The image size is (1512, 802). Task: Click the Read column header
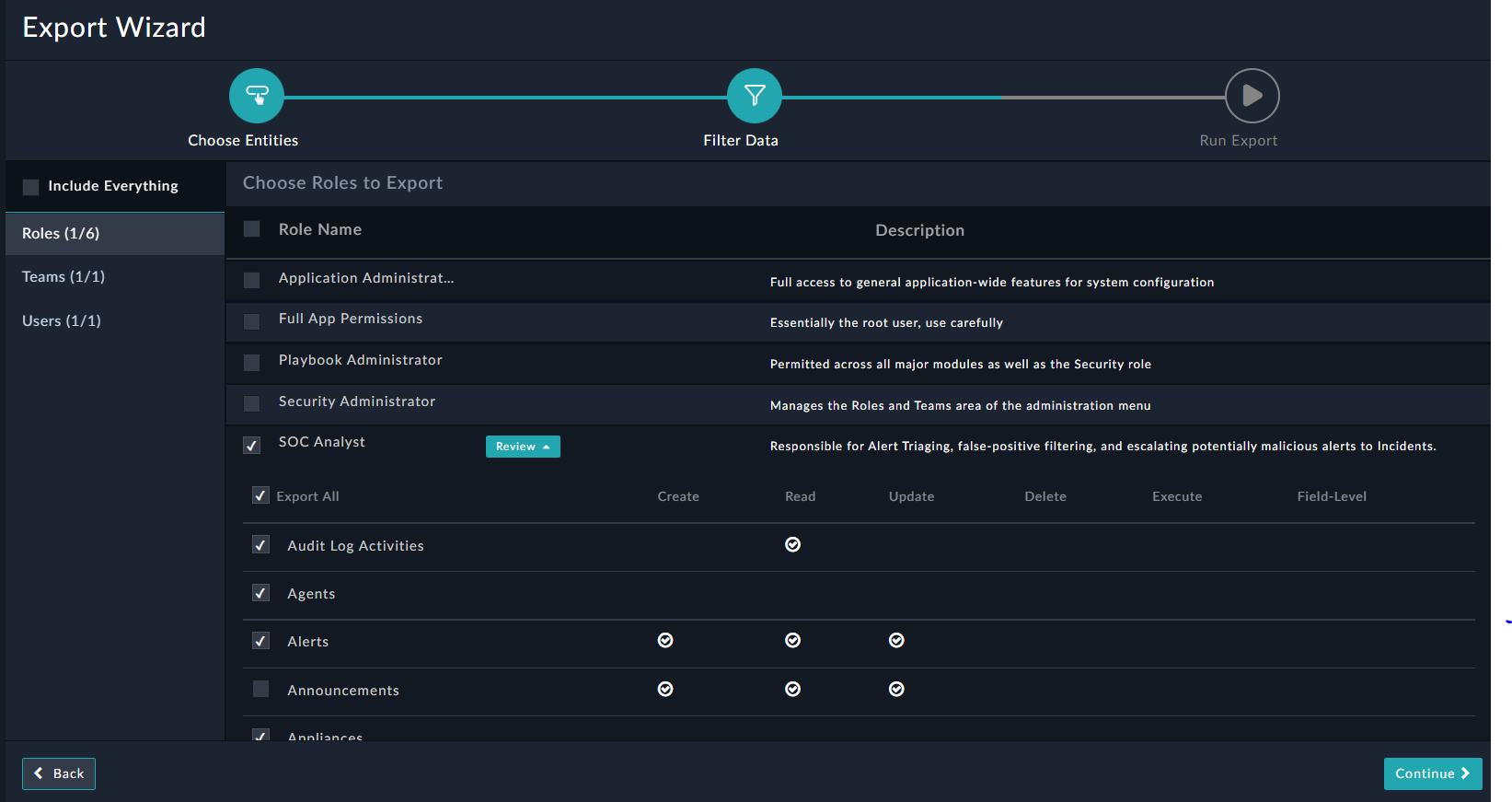click(801, 496)
